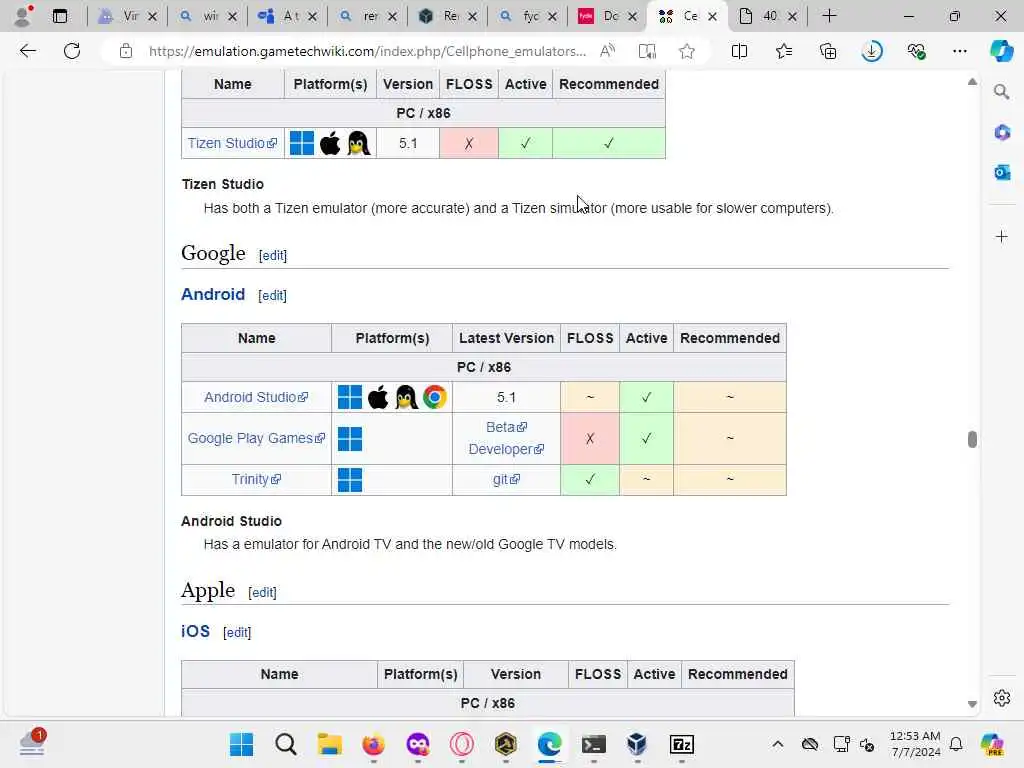
Task: Close the 'Ce' active tab
Action: click(712, 16)
